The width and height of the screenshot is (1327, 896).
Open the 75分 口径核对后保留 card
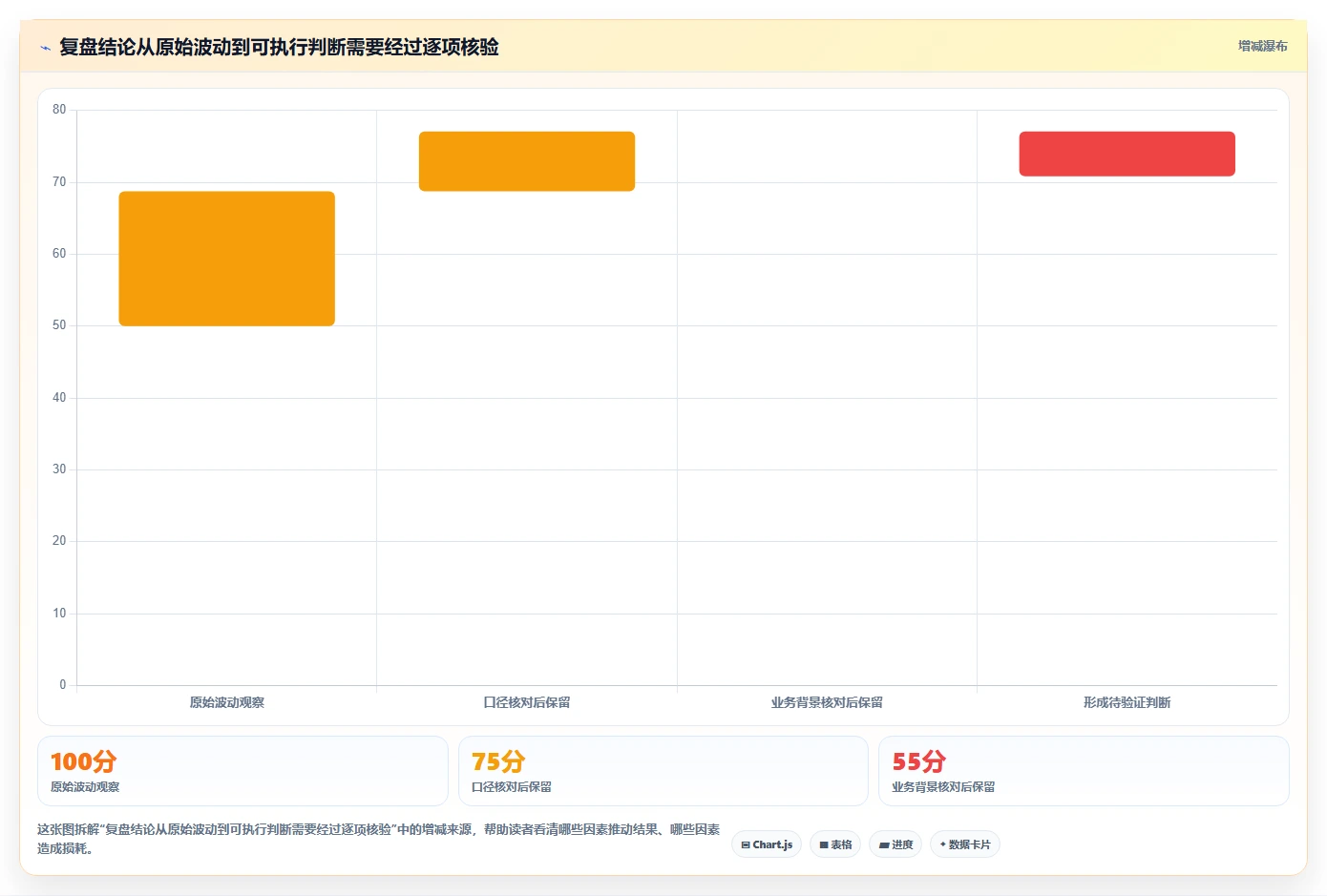coord(663,771)
